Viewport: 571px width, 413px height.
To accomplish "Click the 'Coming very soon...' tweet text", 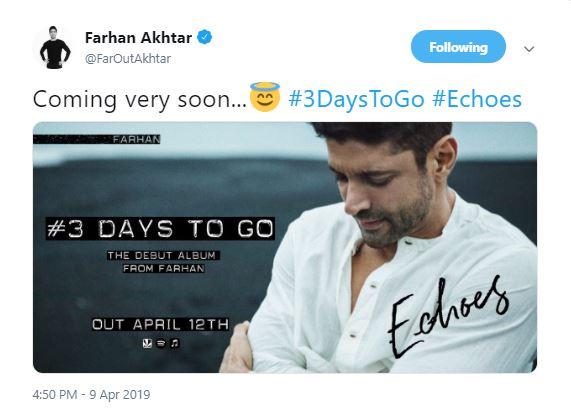I will [140, 99].
